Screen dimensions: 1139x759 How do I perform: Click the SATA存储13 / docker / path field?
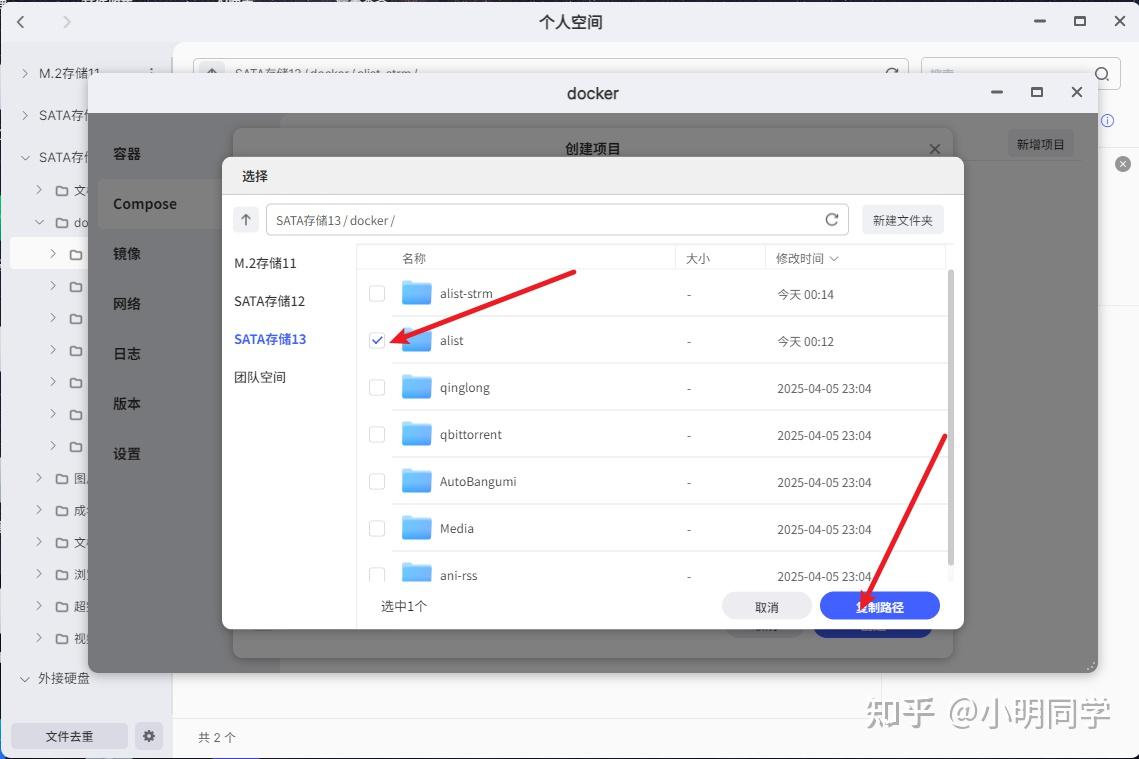550,219
